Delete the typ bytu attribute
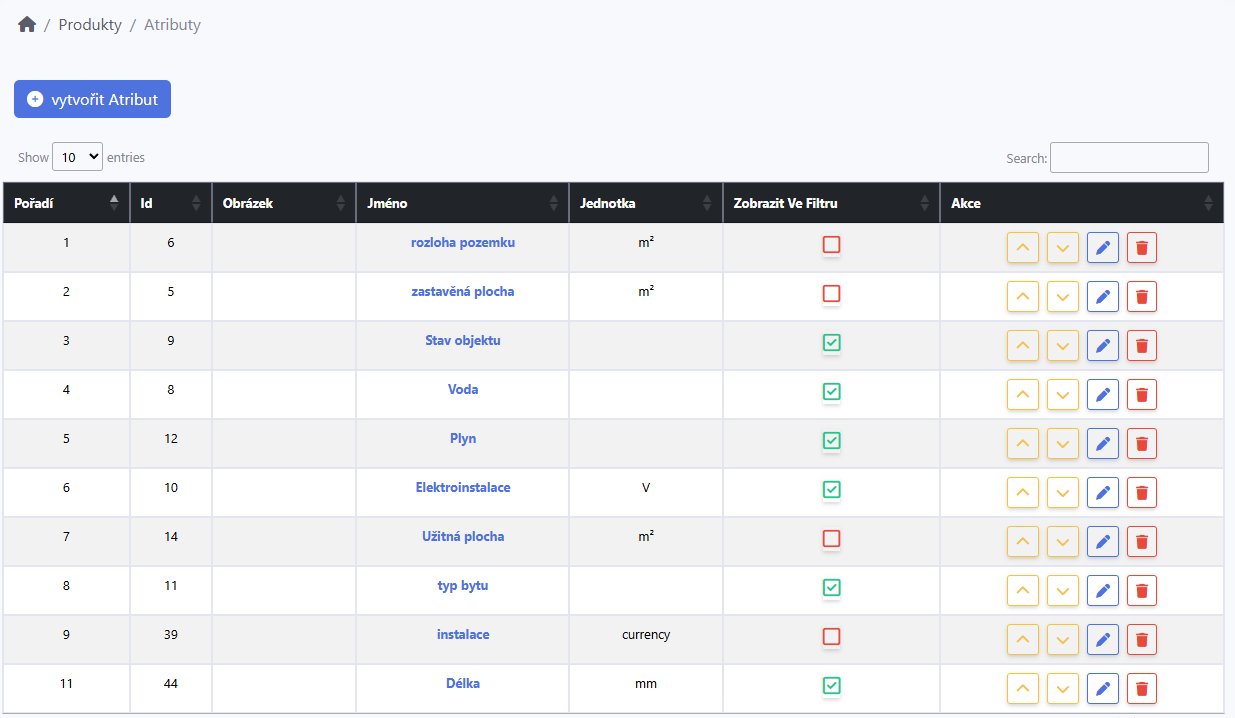1235x718 pixels. pyautogui.click(x=1141, y=590)
